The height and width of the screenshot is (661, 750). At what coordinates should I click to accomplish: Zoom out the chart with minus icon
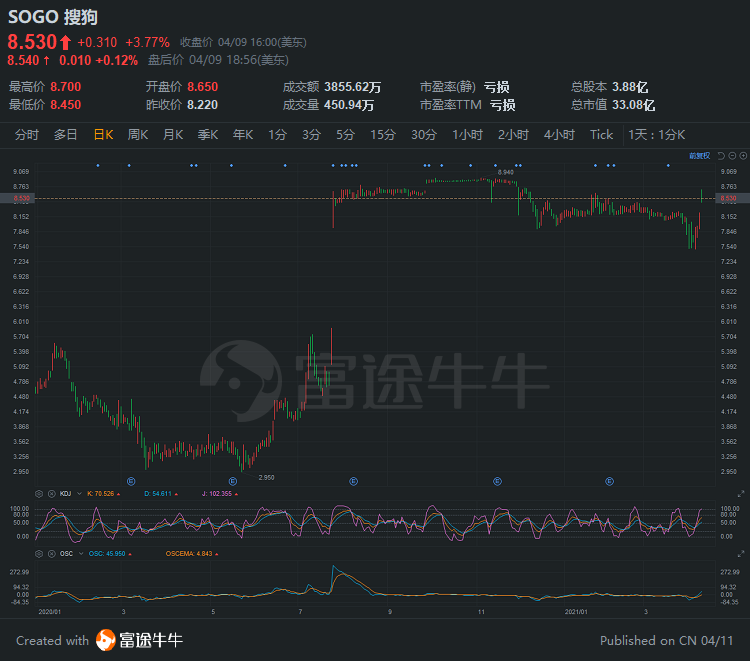point(732,156)
